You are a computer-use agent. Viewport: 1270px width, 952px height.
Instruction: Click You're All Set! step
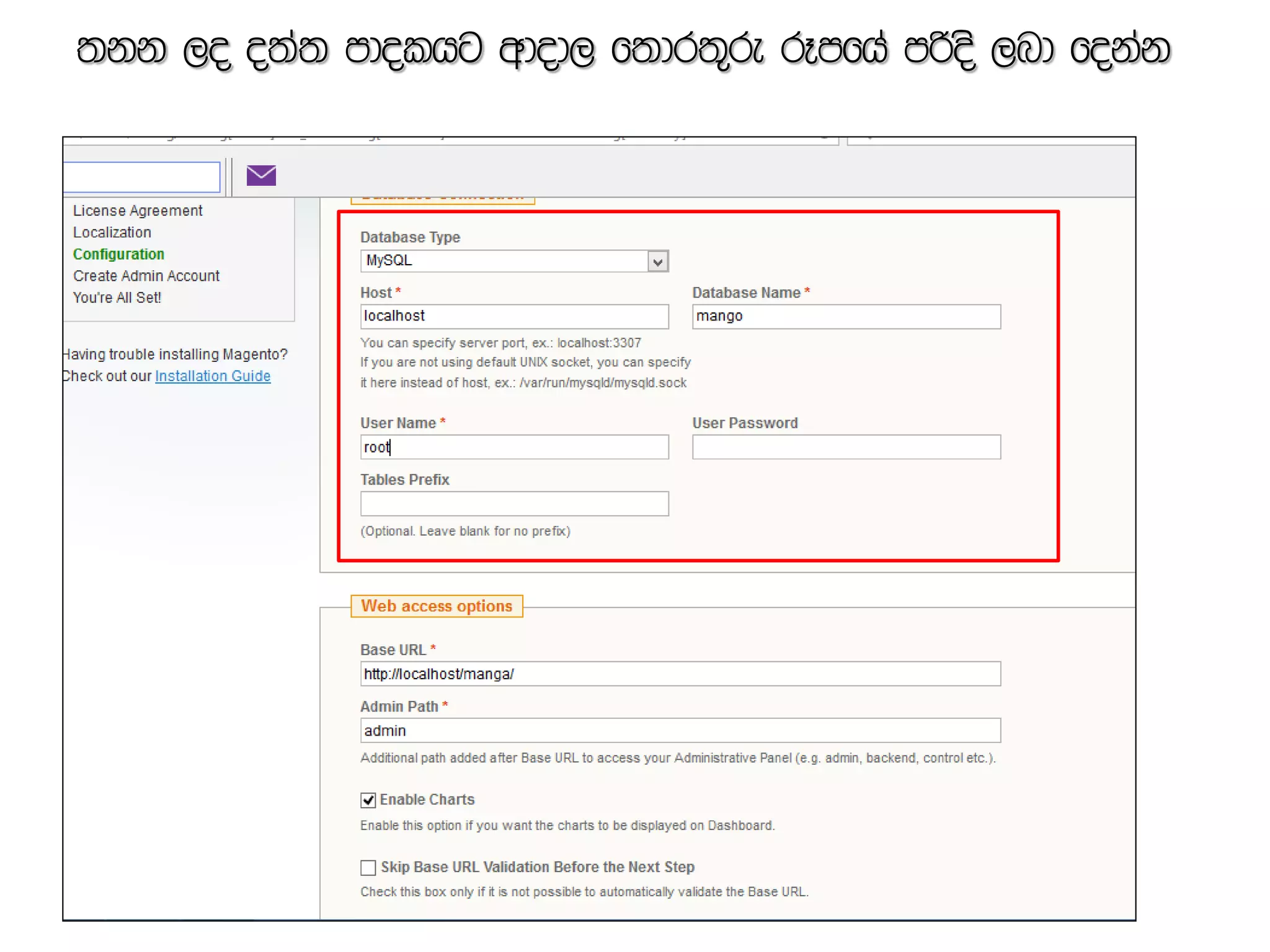117,297
